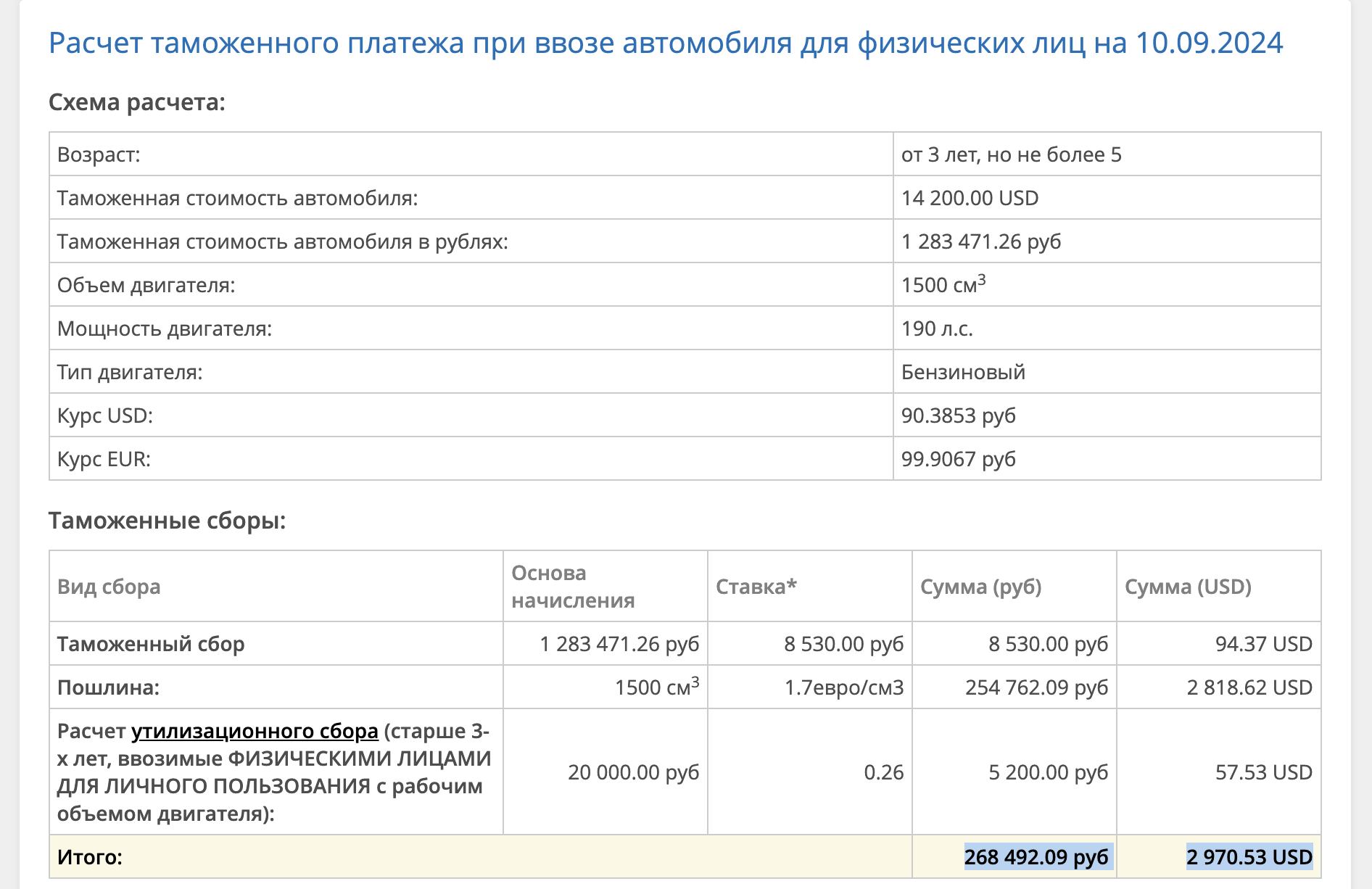
Task: Click the Сумма (руб) column header
Action: point(981,587)
